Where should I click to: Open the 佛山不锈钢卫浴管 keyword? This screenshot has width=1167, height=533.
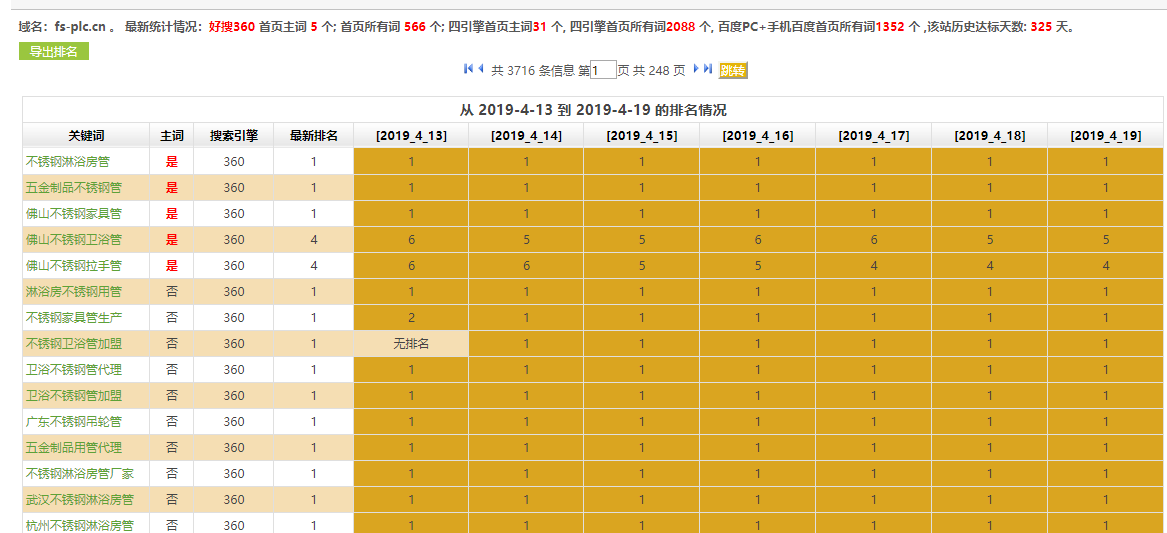73,240
